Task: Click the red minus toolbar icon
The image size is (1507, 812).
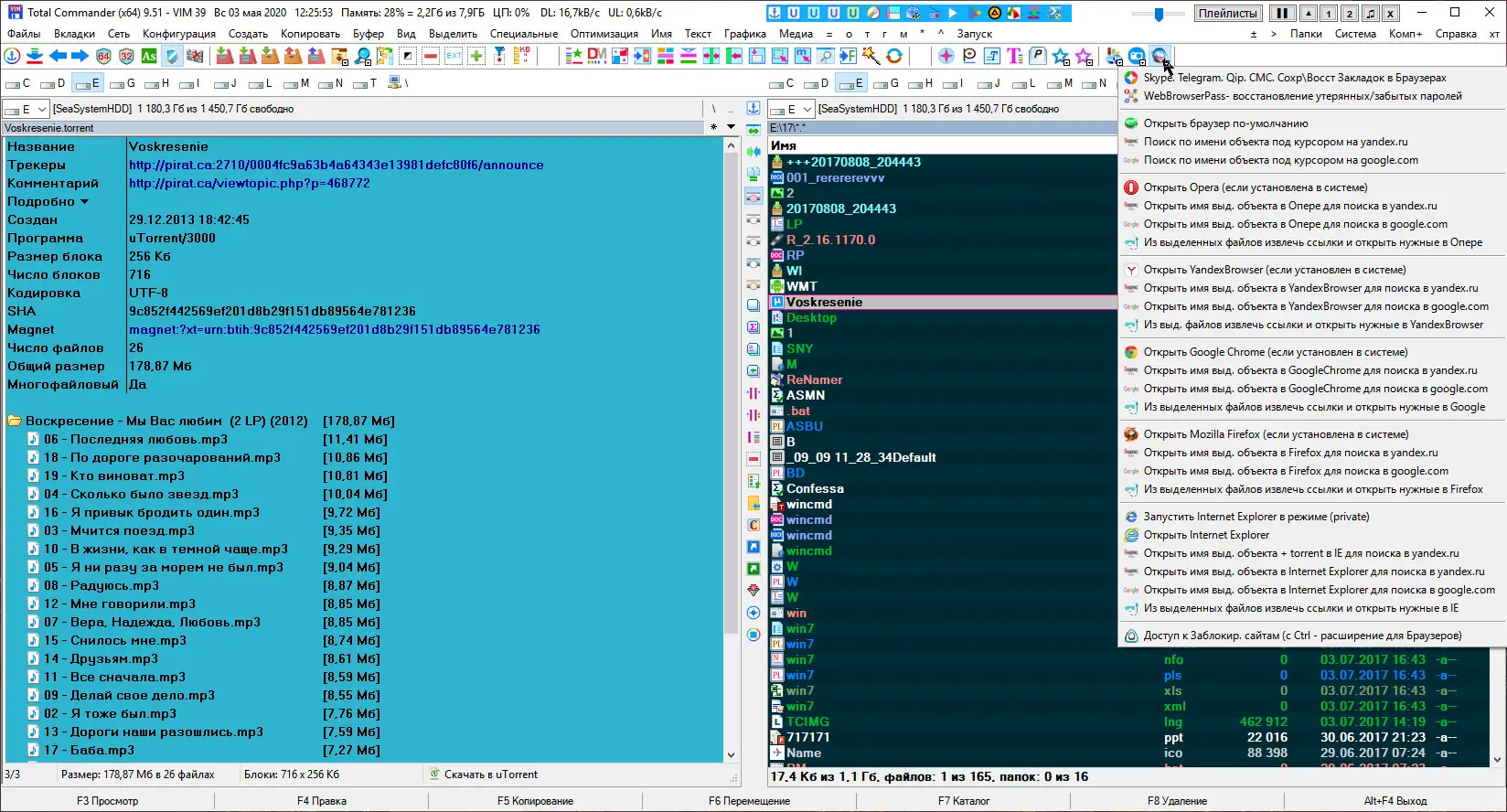Action: (x=431, y=57)
